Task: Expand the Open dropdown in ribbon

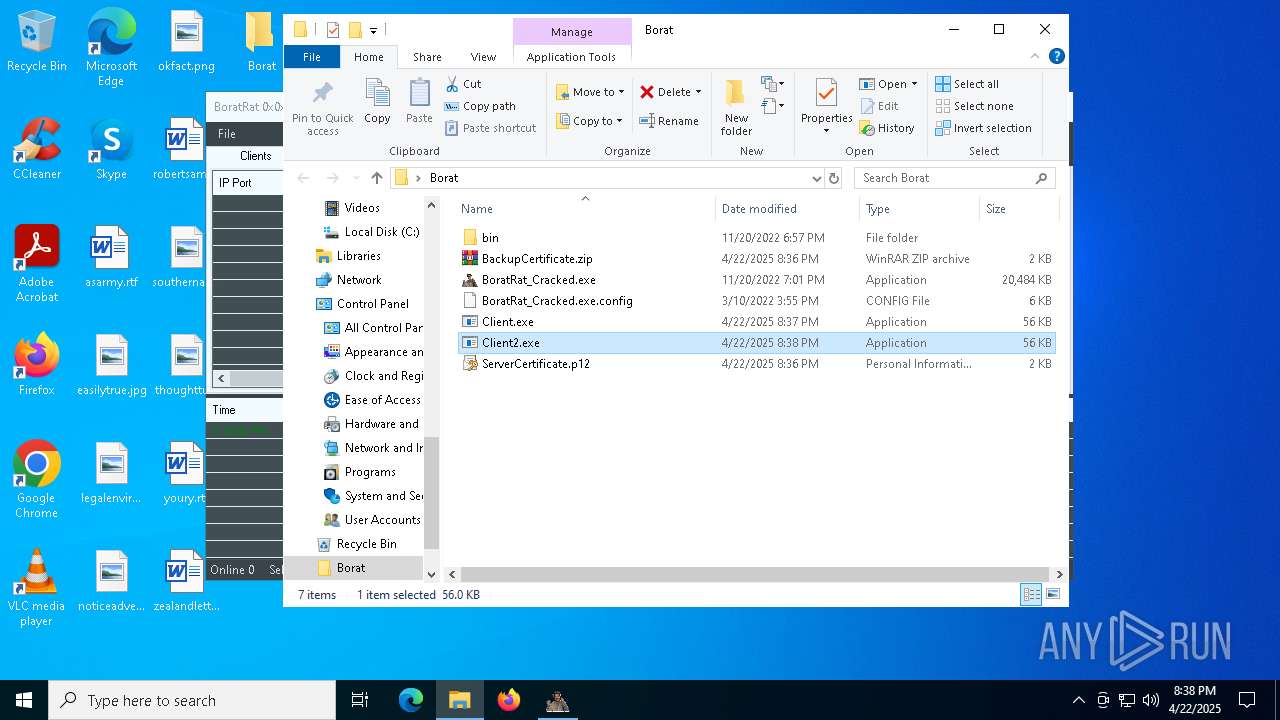Action: coord(914,84)
